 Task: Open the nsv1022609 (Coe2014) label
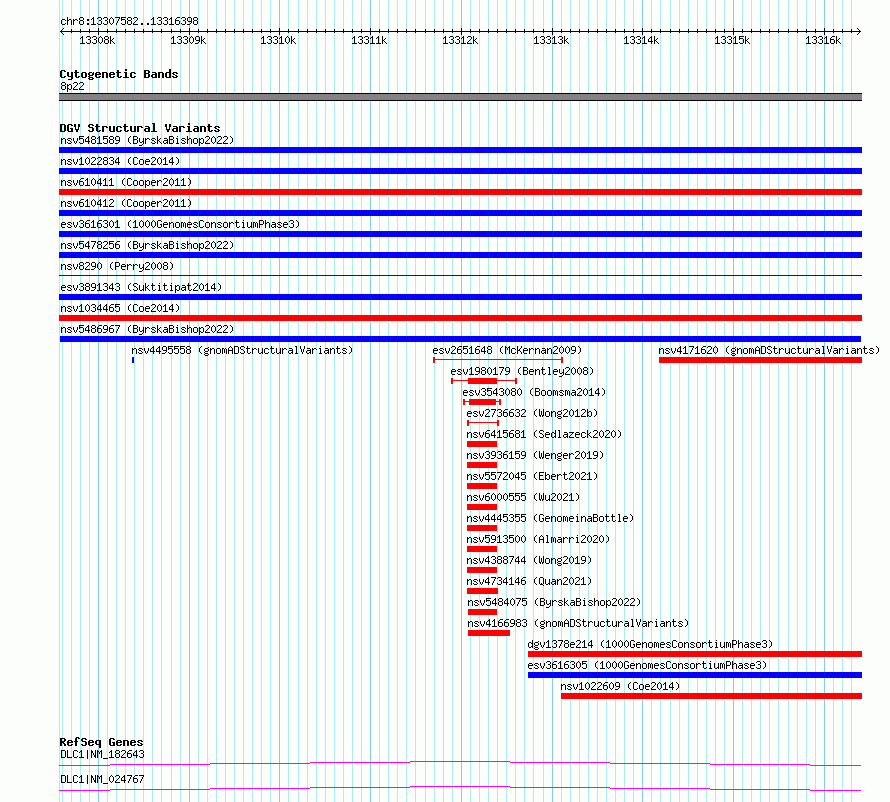620,686
